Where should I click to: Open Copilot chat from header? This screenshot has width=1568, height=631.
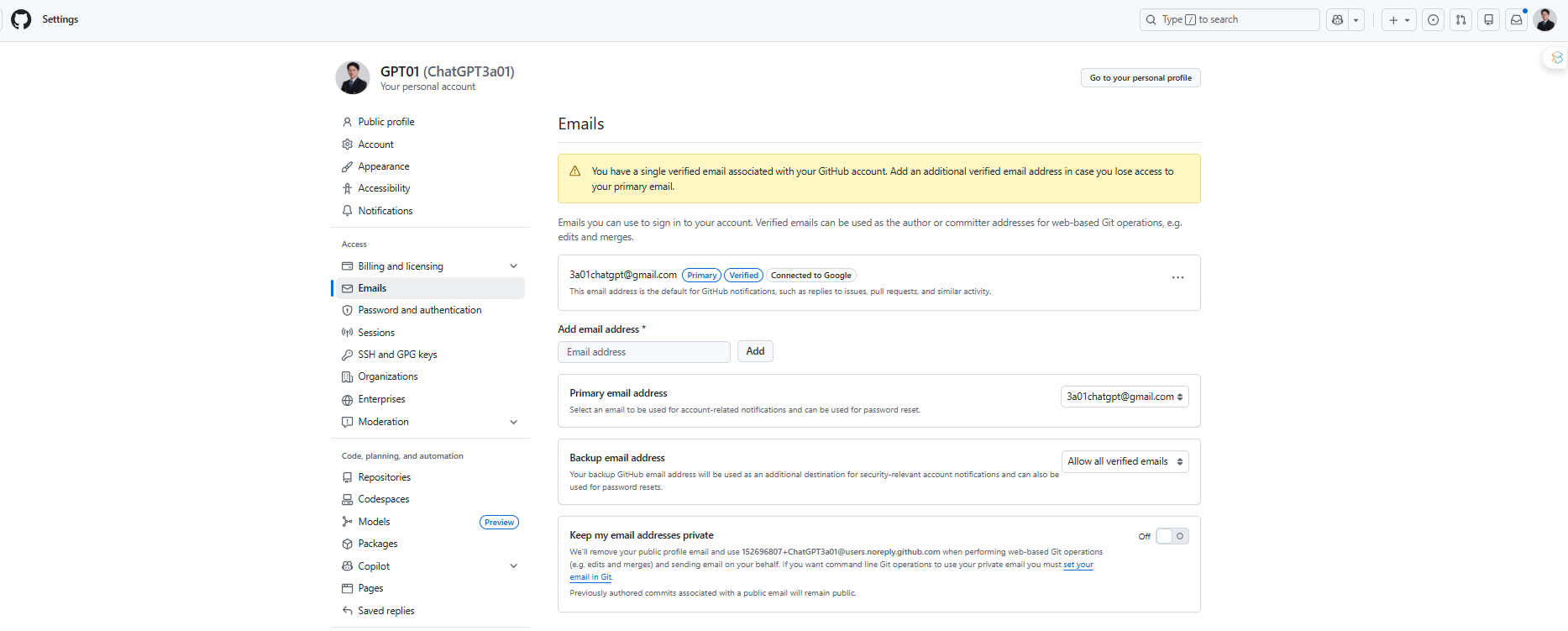click(x=1337, y=20)
